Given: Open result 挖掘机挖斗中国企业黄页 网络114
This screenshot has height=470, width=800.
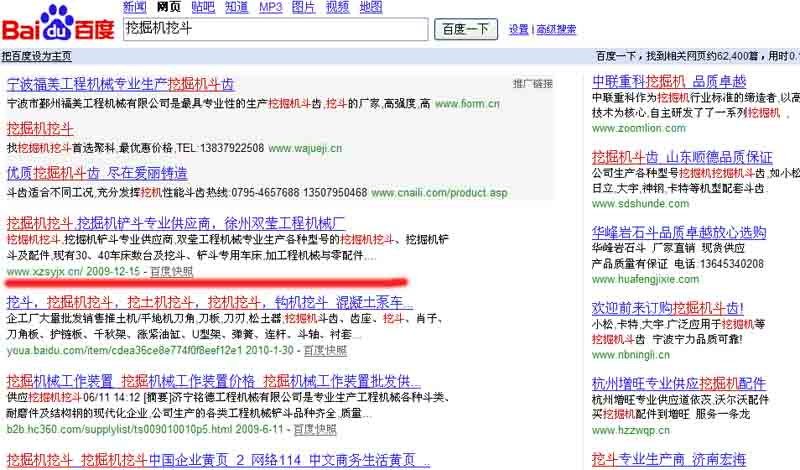Looking at the screenshot, I should (218, 460).
